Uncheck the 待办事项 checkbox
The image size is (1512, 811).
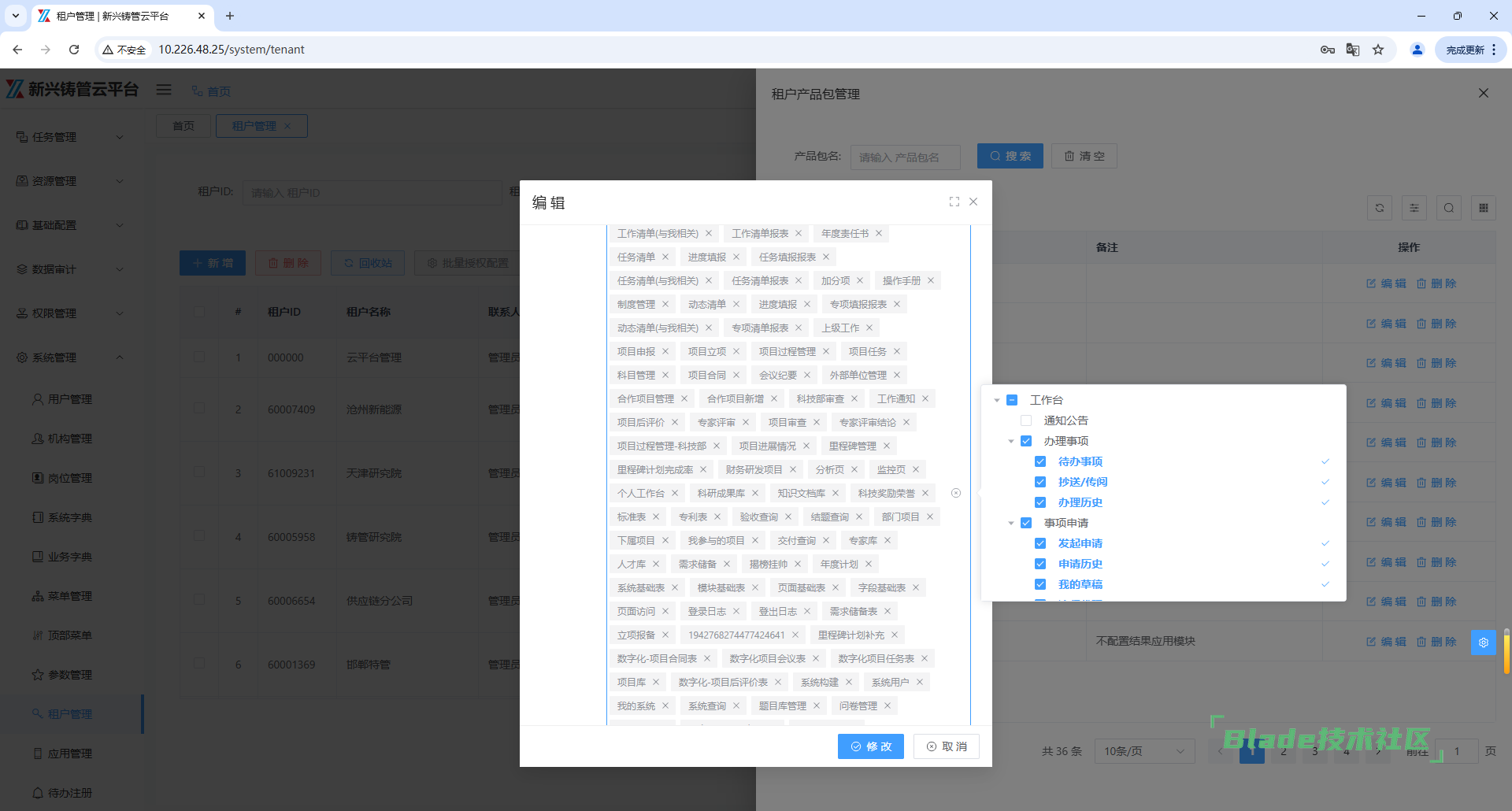tap(1040, 461)
